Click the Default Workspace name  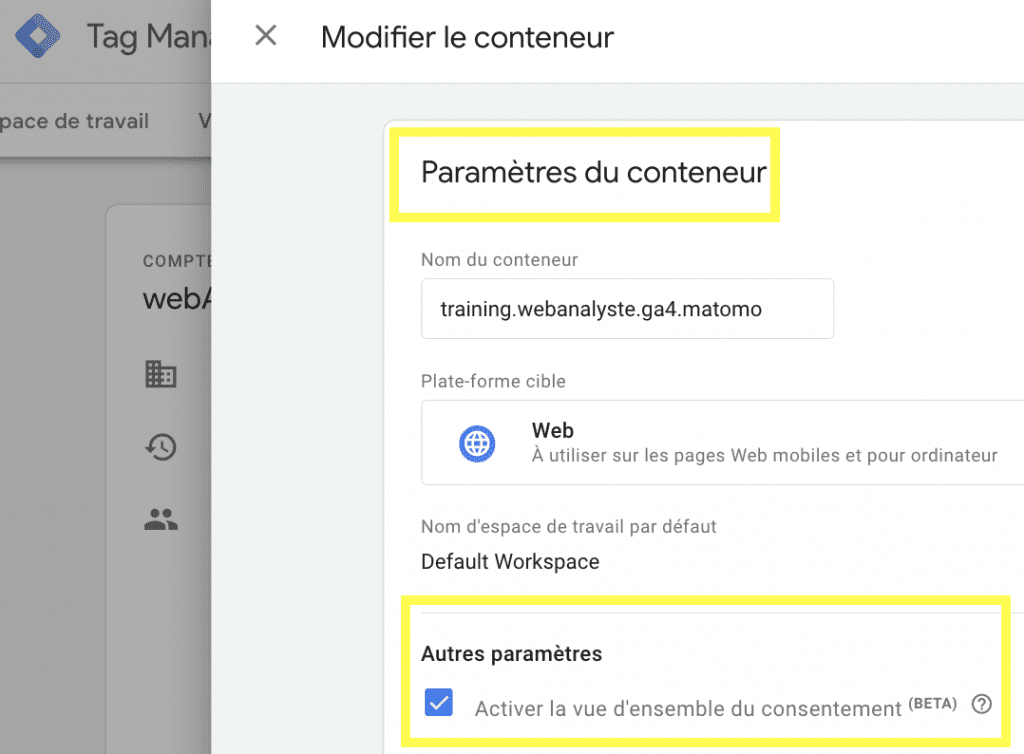pos(510,562)
